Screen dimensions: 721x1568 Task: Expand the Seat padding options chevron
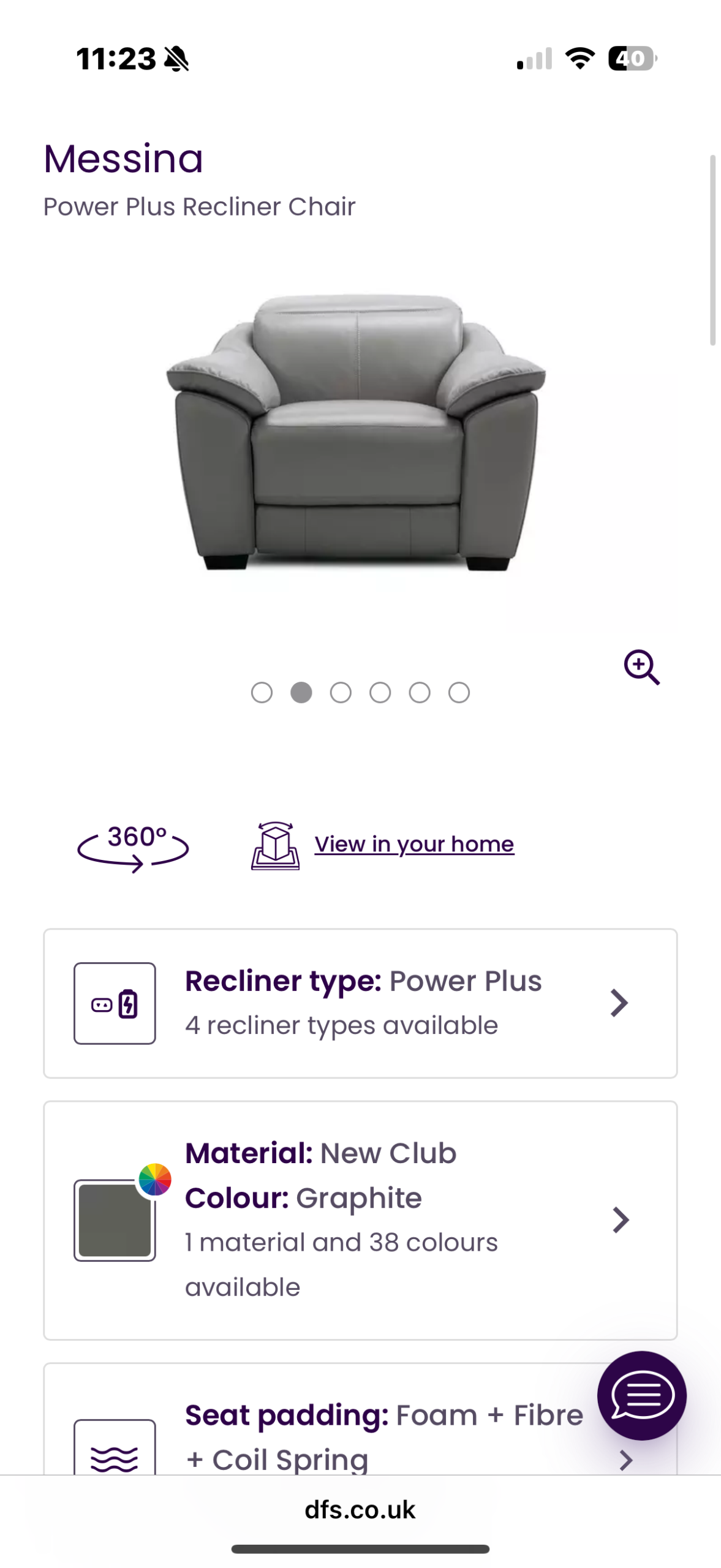[x=625, y=1460]
